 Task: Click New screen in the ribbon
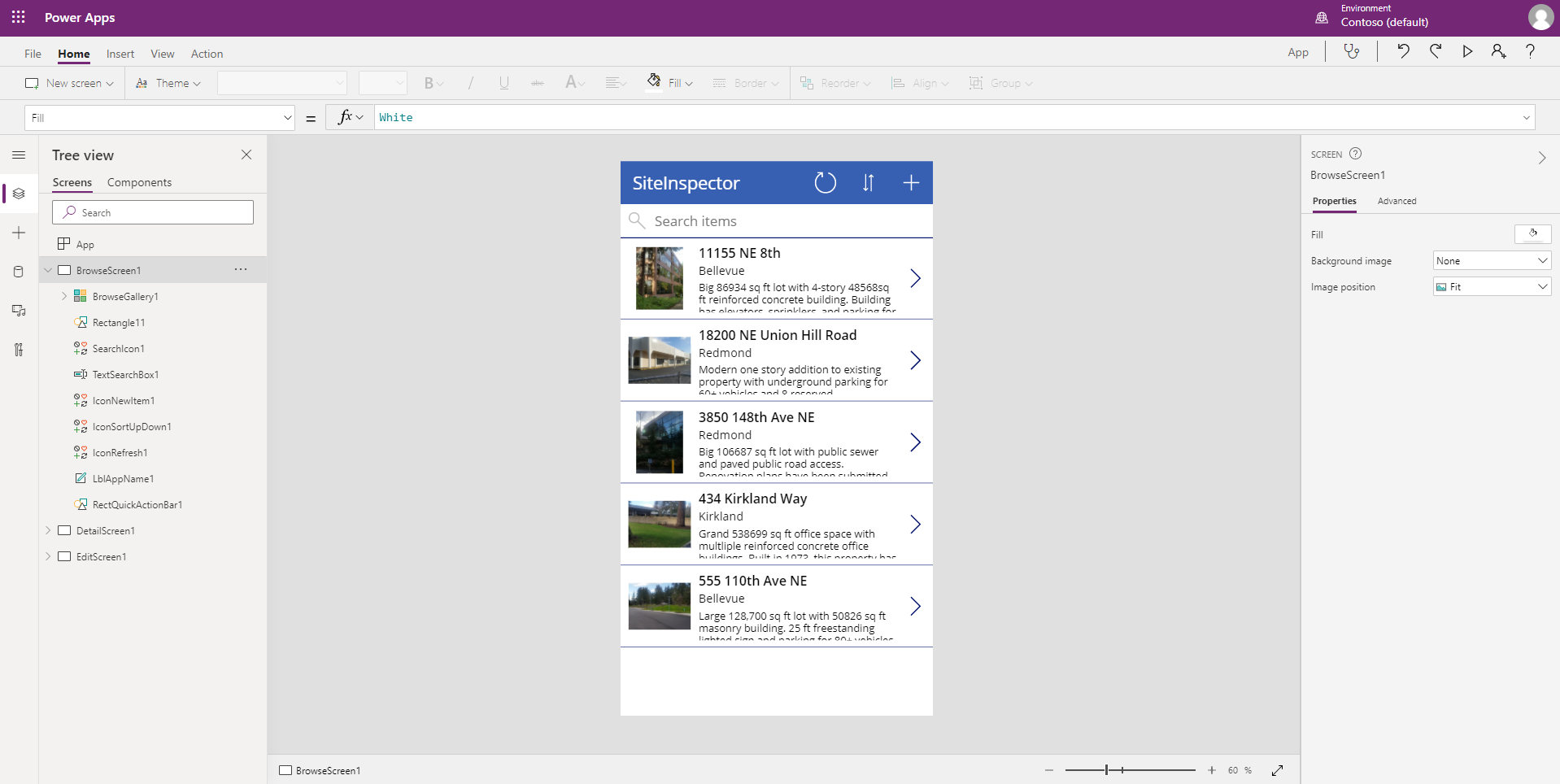coord(69,82)
